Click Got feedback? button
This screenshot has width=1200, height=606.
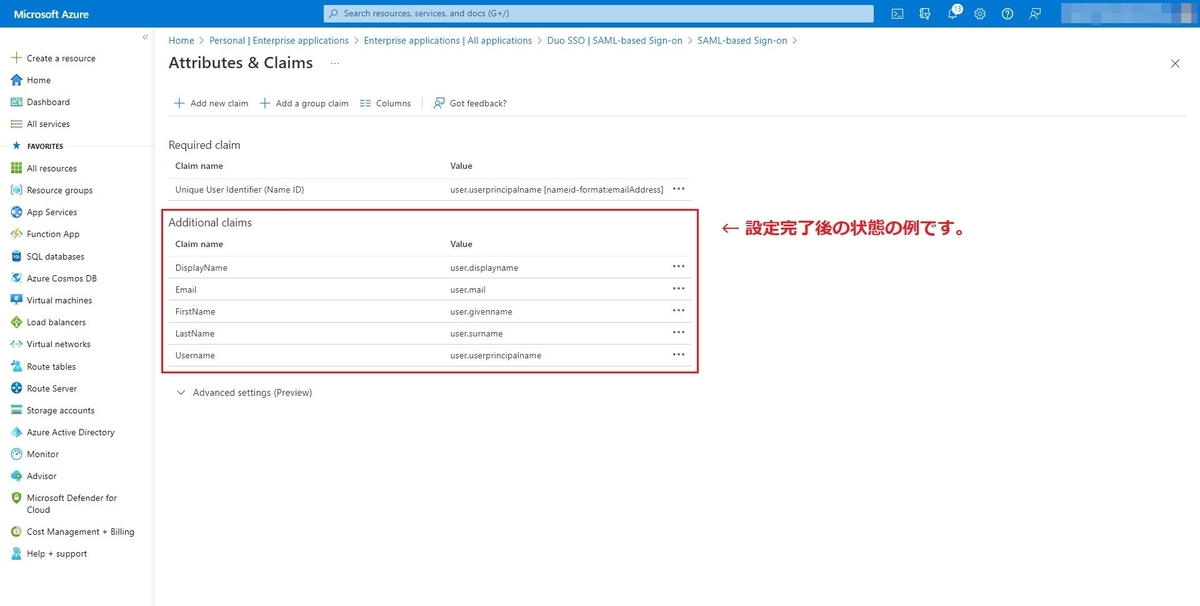click(x=470, y=103)
